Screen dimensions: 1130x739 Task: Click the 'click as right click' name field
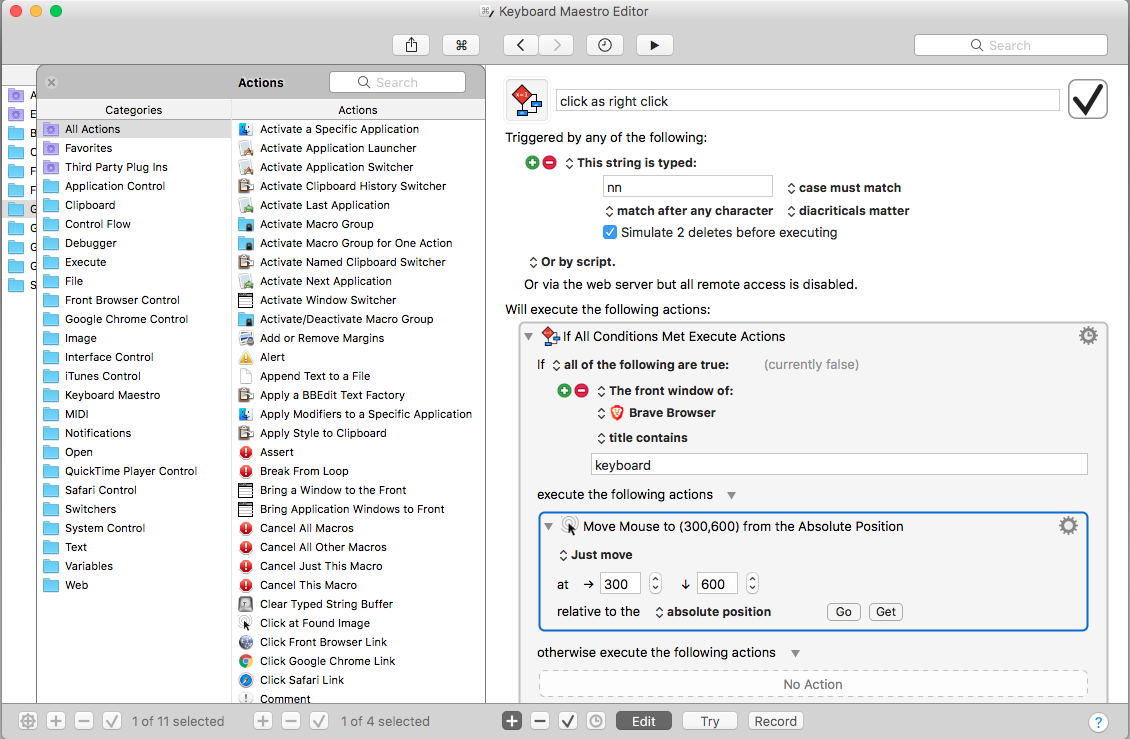[807, 101]
